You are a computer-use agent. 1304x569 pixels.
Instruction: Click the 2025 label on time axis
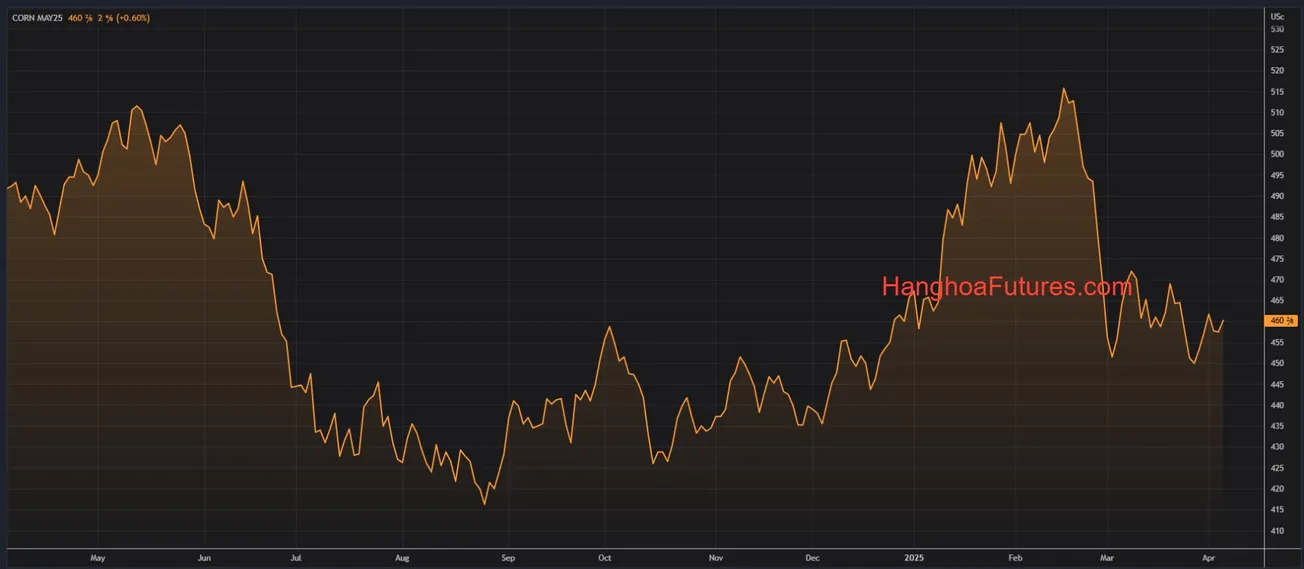click(x=915, y=558)
